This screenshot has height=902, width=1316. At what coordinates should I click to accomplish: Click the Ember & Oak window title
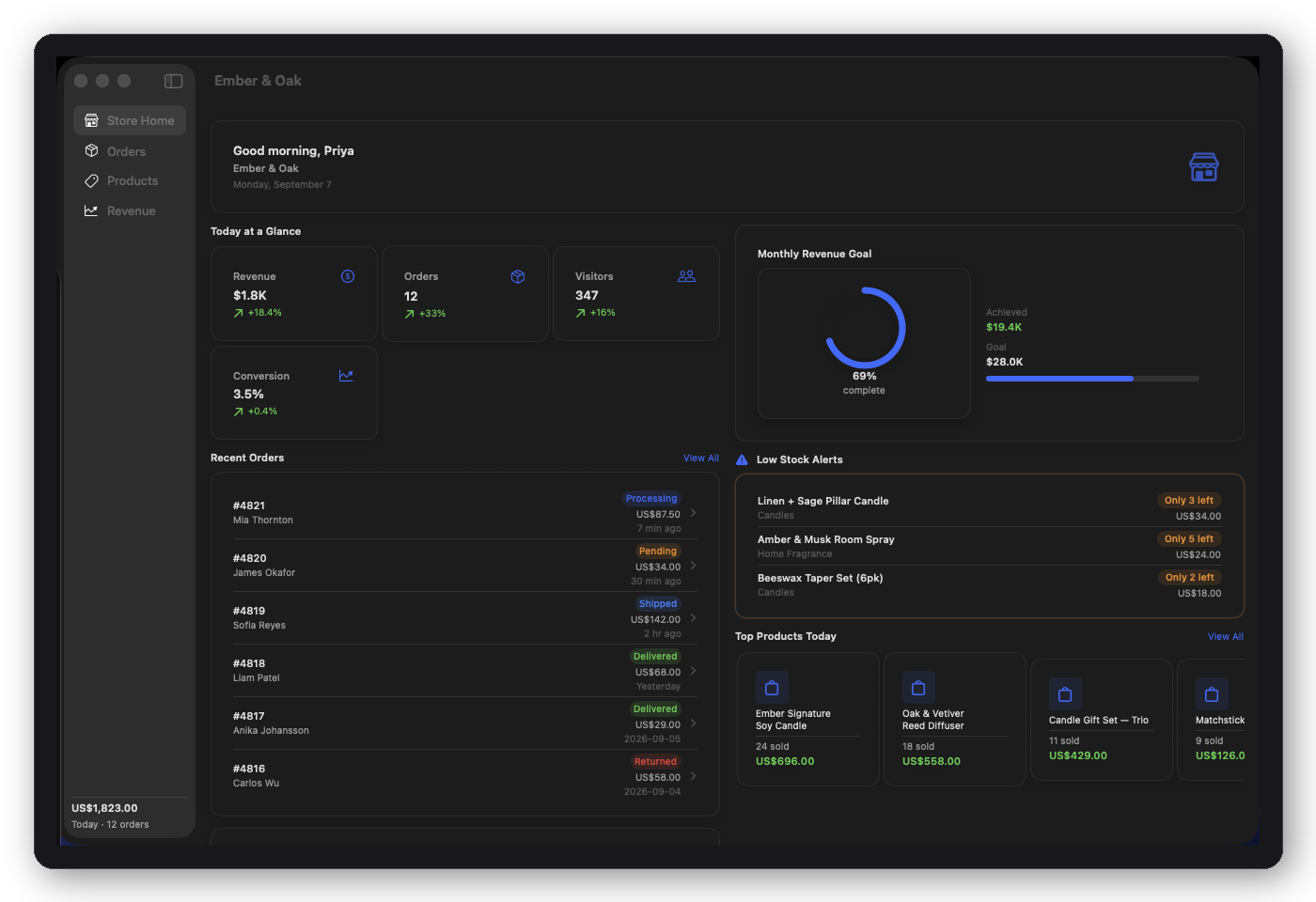click(258, 81)
